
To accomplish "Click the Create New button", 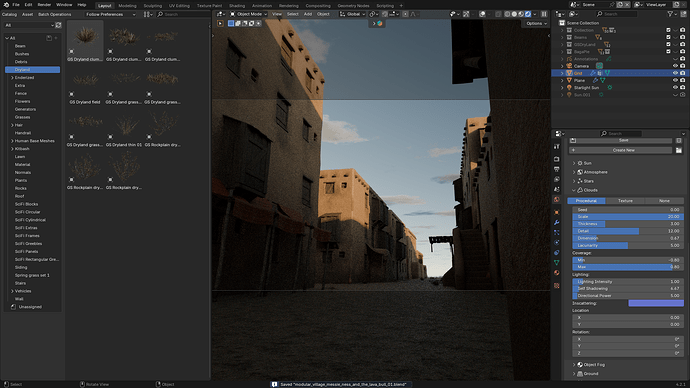I will [x=621, y=150].
